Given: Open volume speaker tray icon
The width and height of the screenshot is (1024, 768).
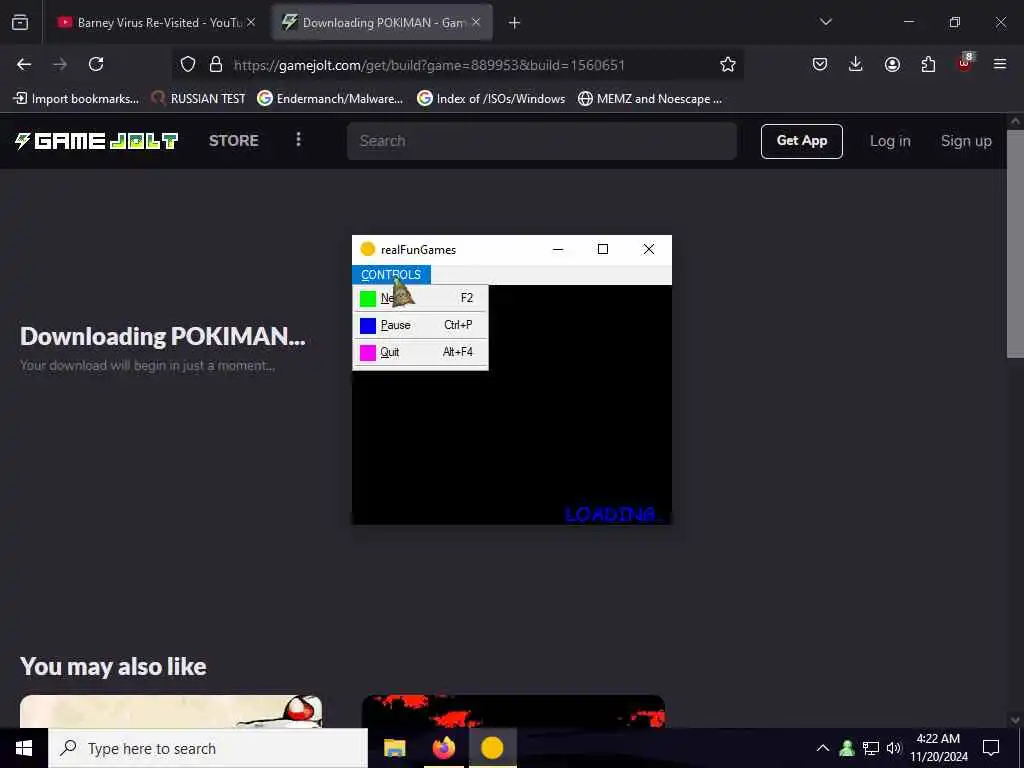Looking at the screenshot, I should pos(894,748).
